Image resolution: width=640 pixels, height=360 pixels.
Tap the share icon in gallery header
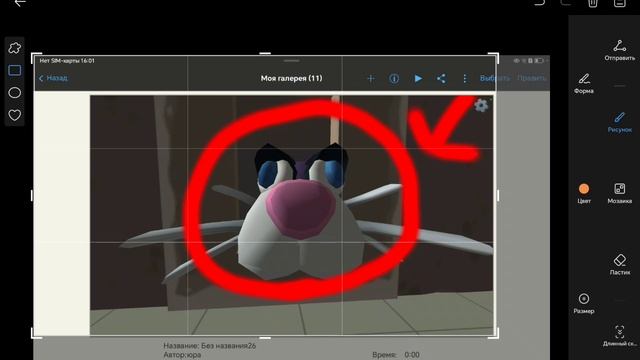pyautogui.click(x=441, y=78)
